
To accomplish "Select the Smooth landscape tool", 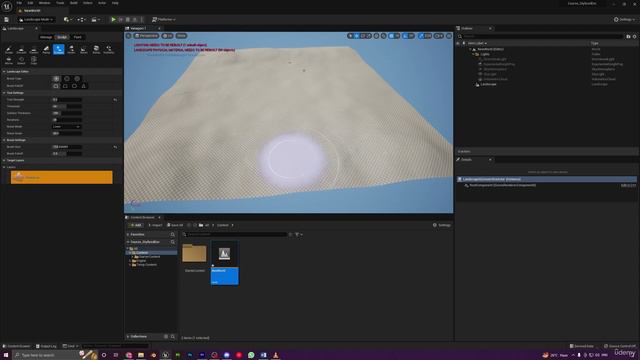I will coord(21,50).
